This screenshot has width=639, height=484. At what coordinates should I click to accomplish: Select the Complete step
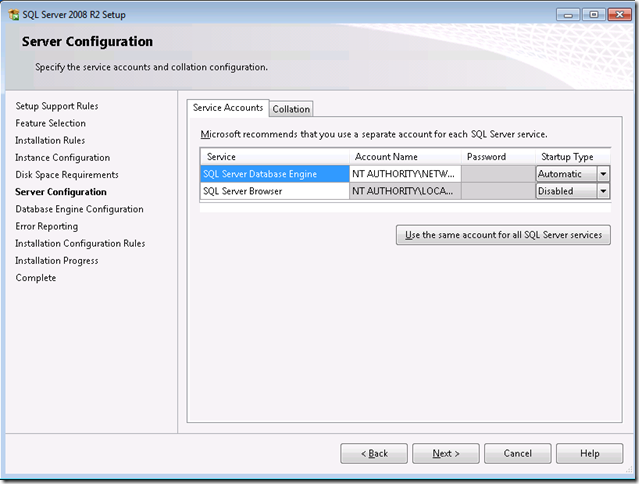coord(36,278)
